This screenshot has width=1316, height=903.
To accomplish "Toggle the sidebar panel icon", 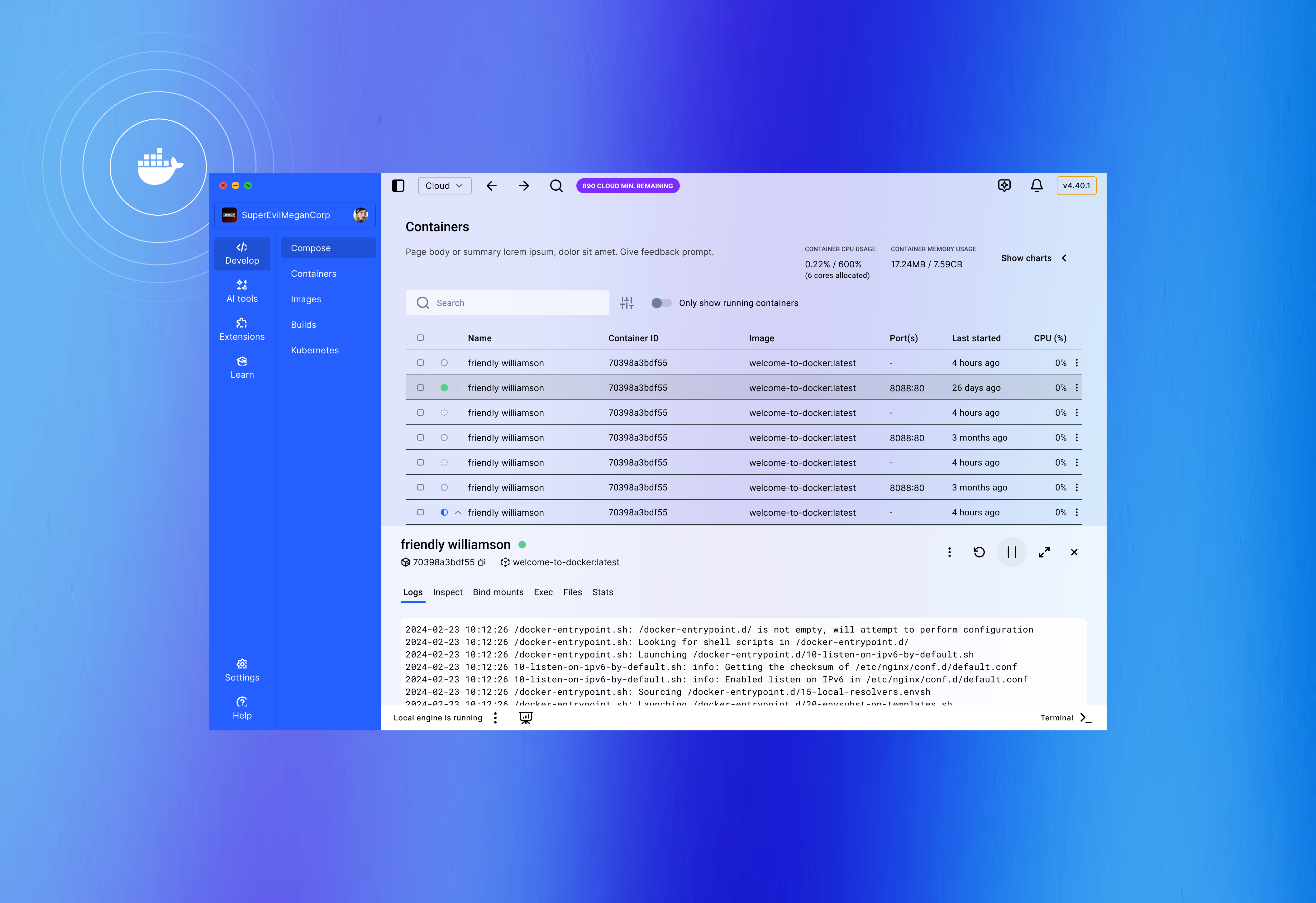I will (398, 186).
